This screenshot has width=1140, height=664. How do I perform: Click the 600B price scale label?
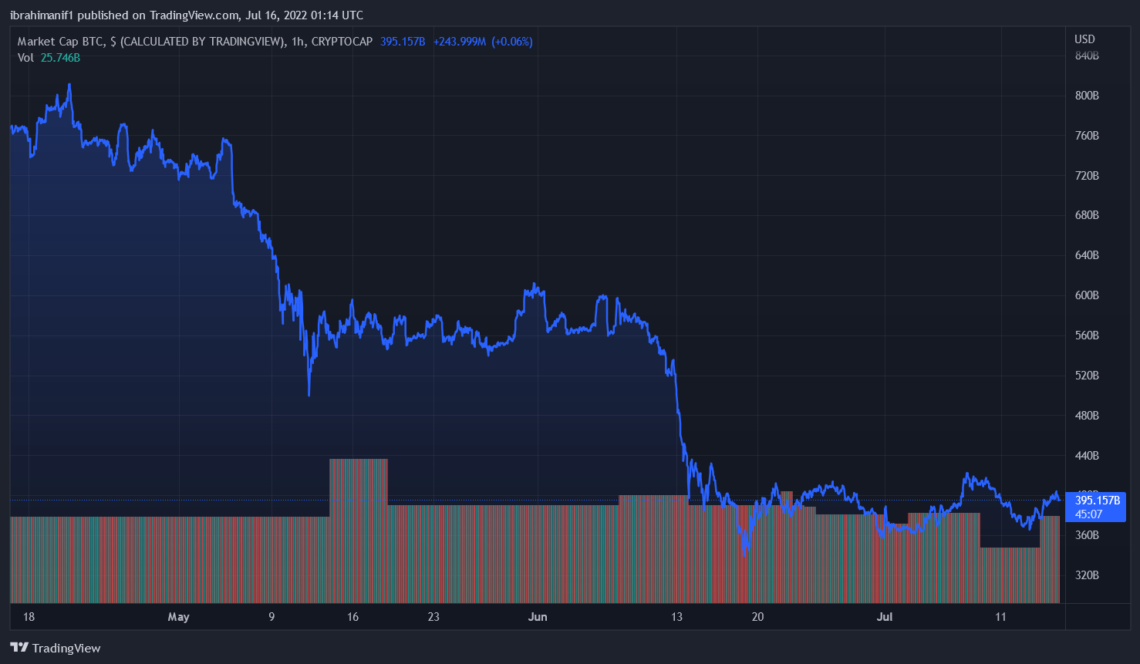point(1087,295)
